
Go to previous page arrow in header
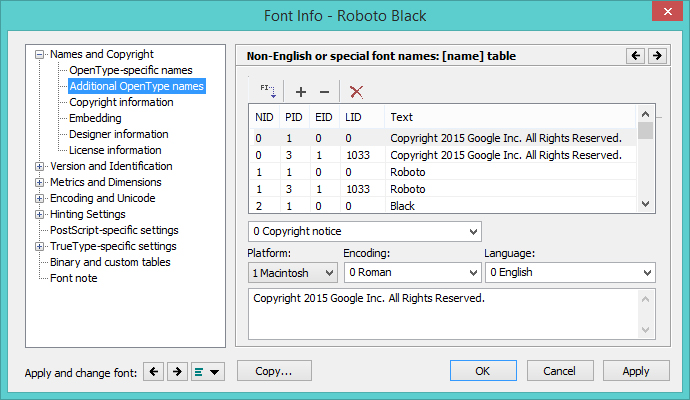(635, 56)
